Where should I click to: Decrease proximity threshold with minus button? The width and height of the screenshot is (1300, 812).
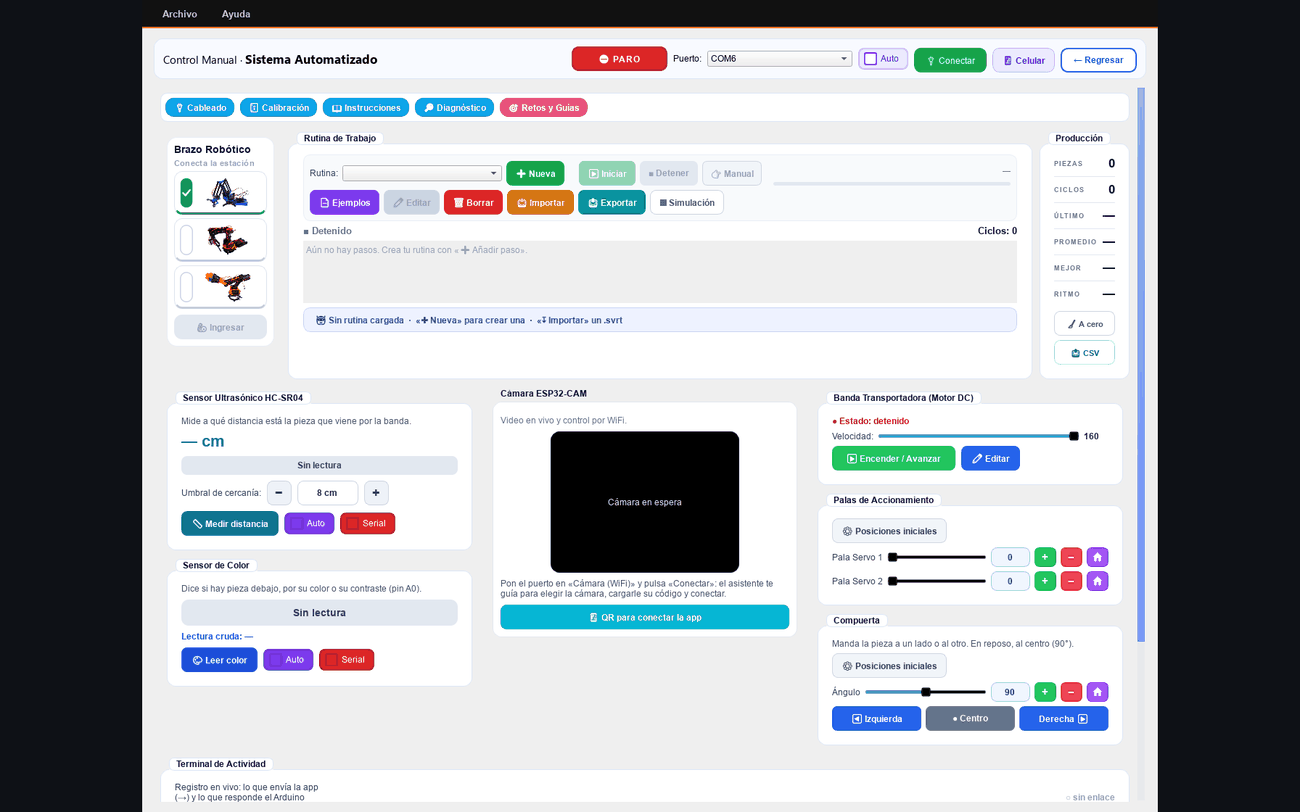pyautogui.click(x=279, y=492)
